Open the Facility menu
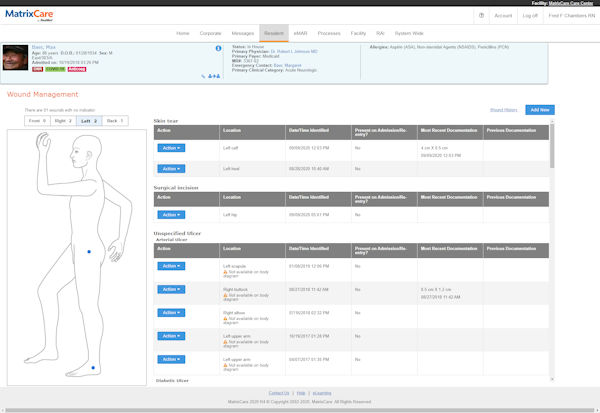Screen dimensions: 600x413 click(358, 33)
